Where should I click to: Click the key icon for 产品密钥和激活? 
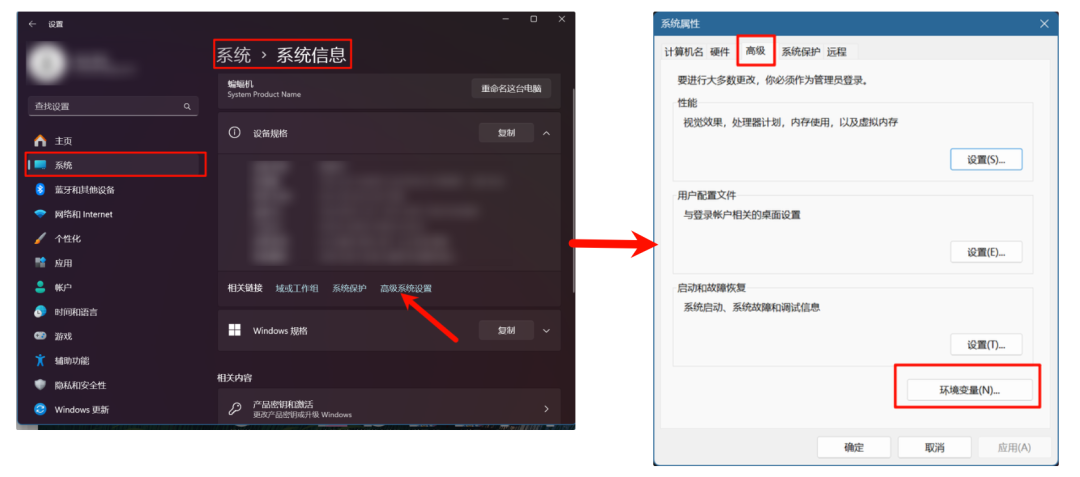tap(234, 409)
